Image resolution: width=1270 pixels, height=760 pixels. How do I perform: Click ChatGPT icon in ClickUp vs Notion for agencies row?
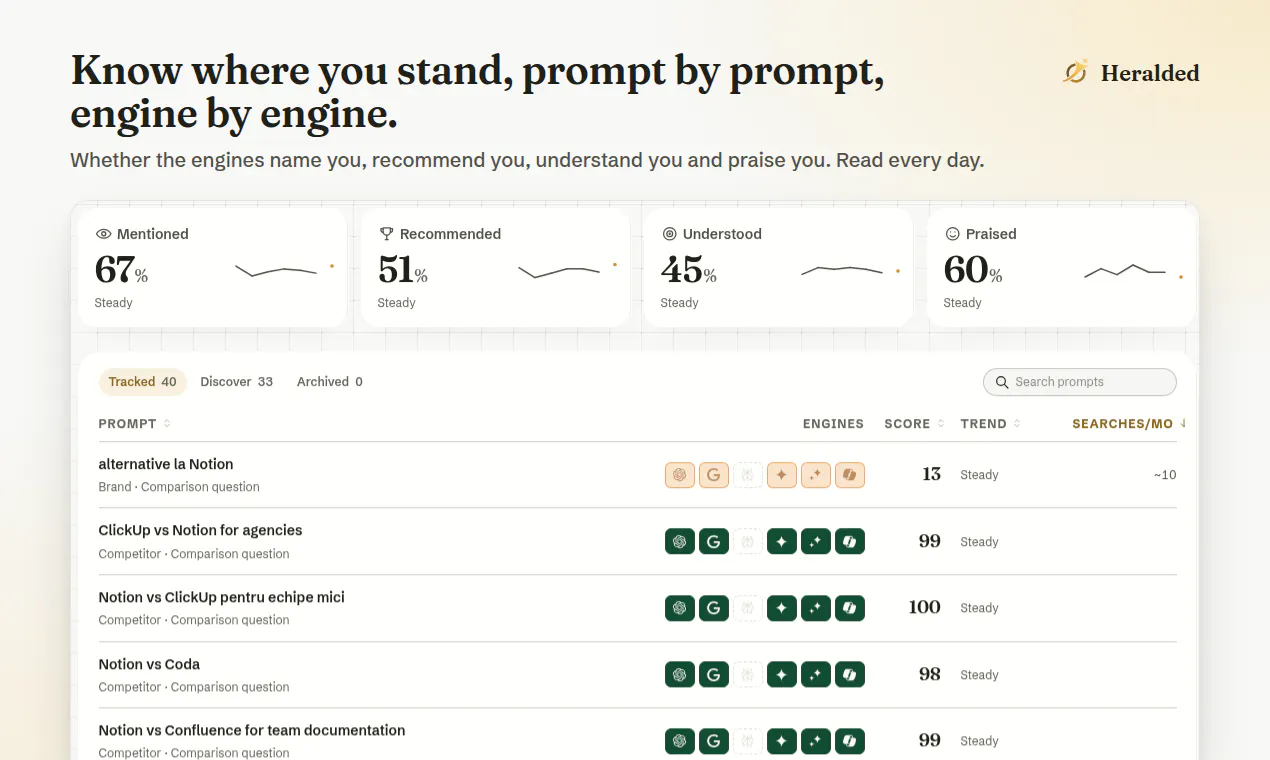(x=680, y=542)
